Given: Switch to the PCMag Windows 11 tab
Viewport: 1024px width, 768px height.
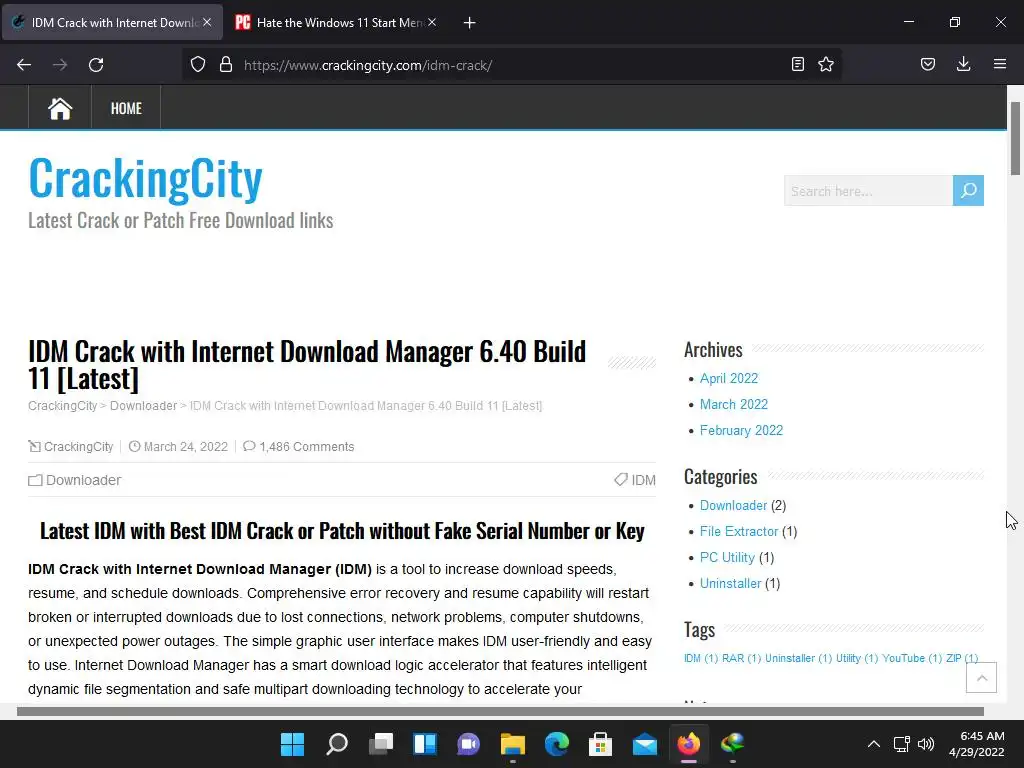Looking at the screenshot, I should click(x=336, y=22).
